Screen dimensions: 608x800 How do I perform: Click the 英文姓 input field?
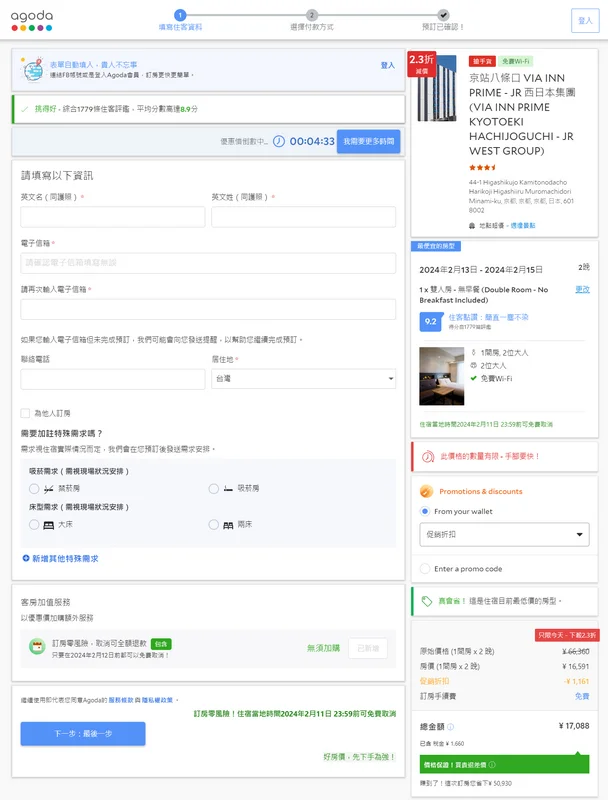(x=303, y=217)
